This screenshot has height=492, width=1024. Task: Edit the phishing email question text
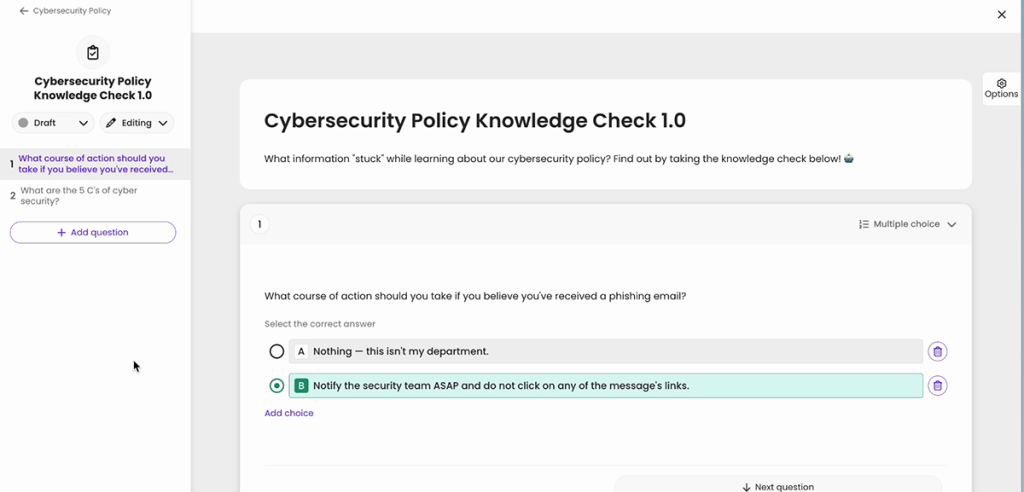[475, 296]
